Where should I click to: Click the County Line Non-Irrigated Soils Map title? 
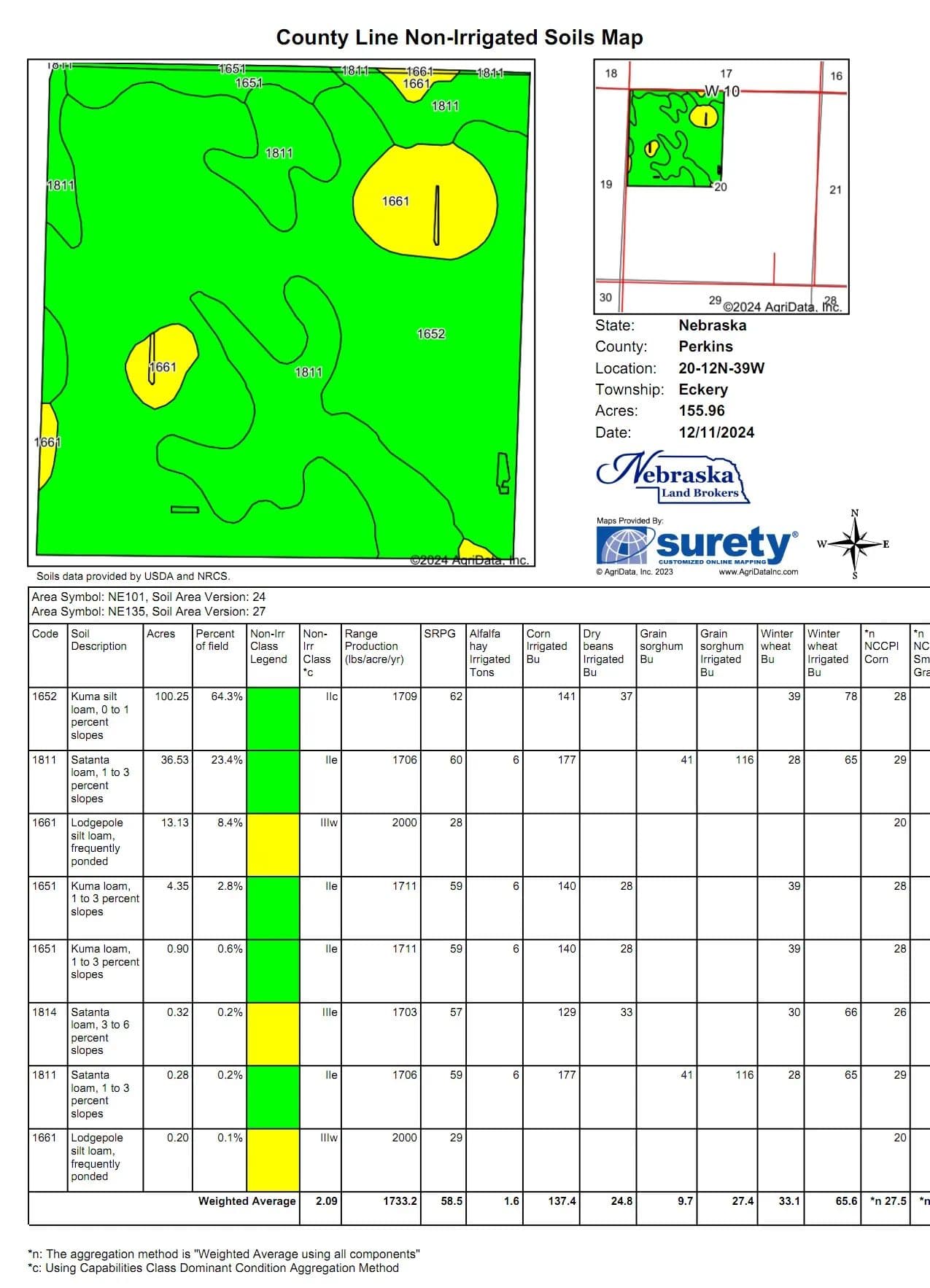click(460, 38)
